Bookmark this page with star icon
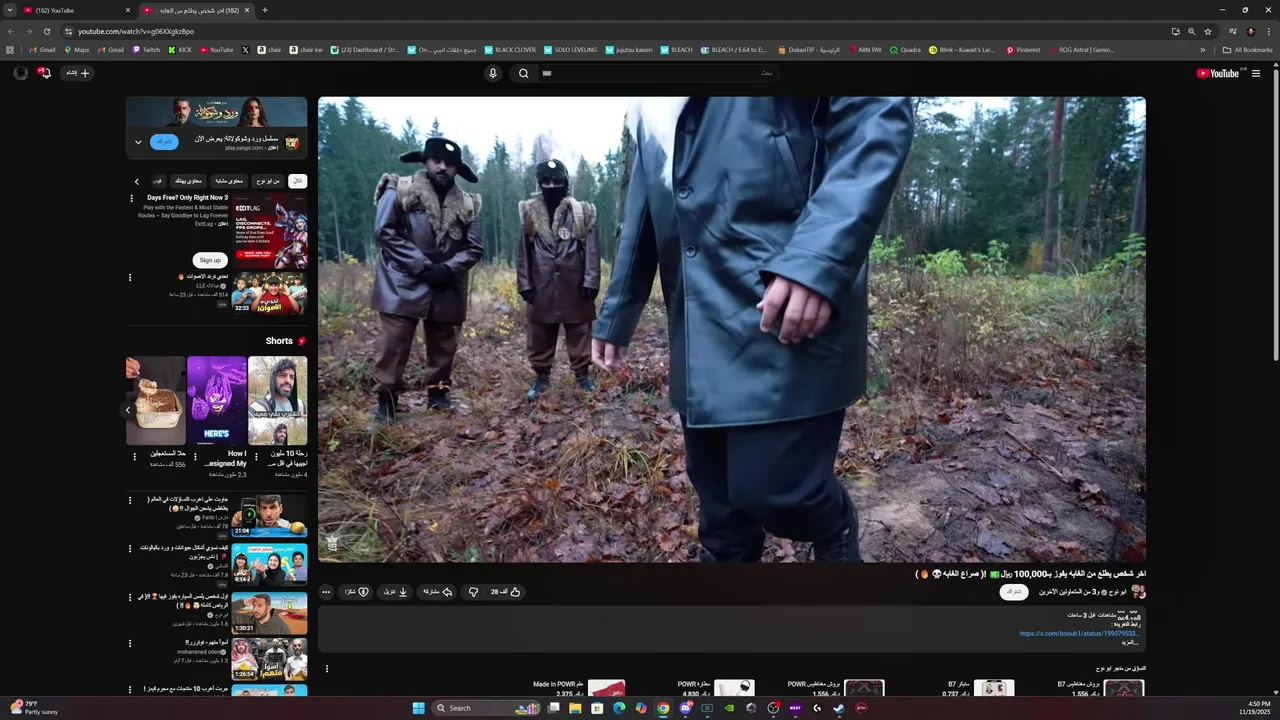 pos(1207,31)
